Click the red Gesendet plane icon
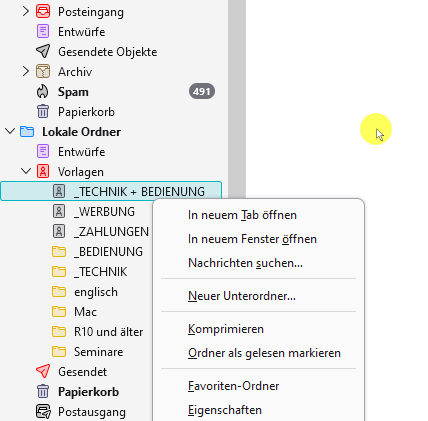Screen dimensions: 428x421 click(43, 371)
